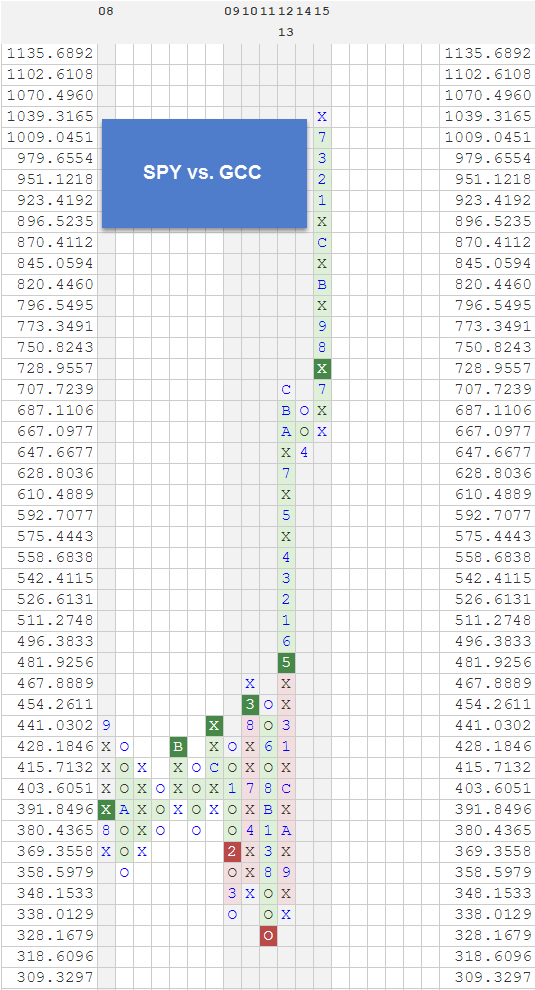Click the blue X in 467.8889 row

250,683
